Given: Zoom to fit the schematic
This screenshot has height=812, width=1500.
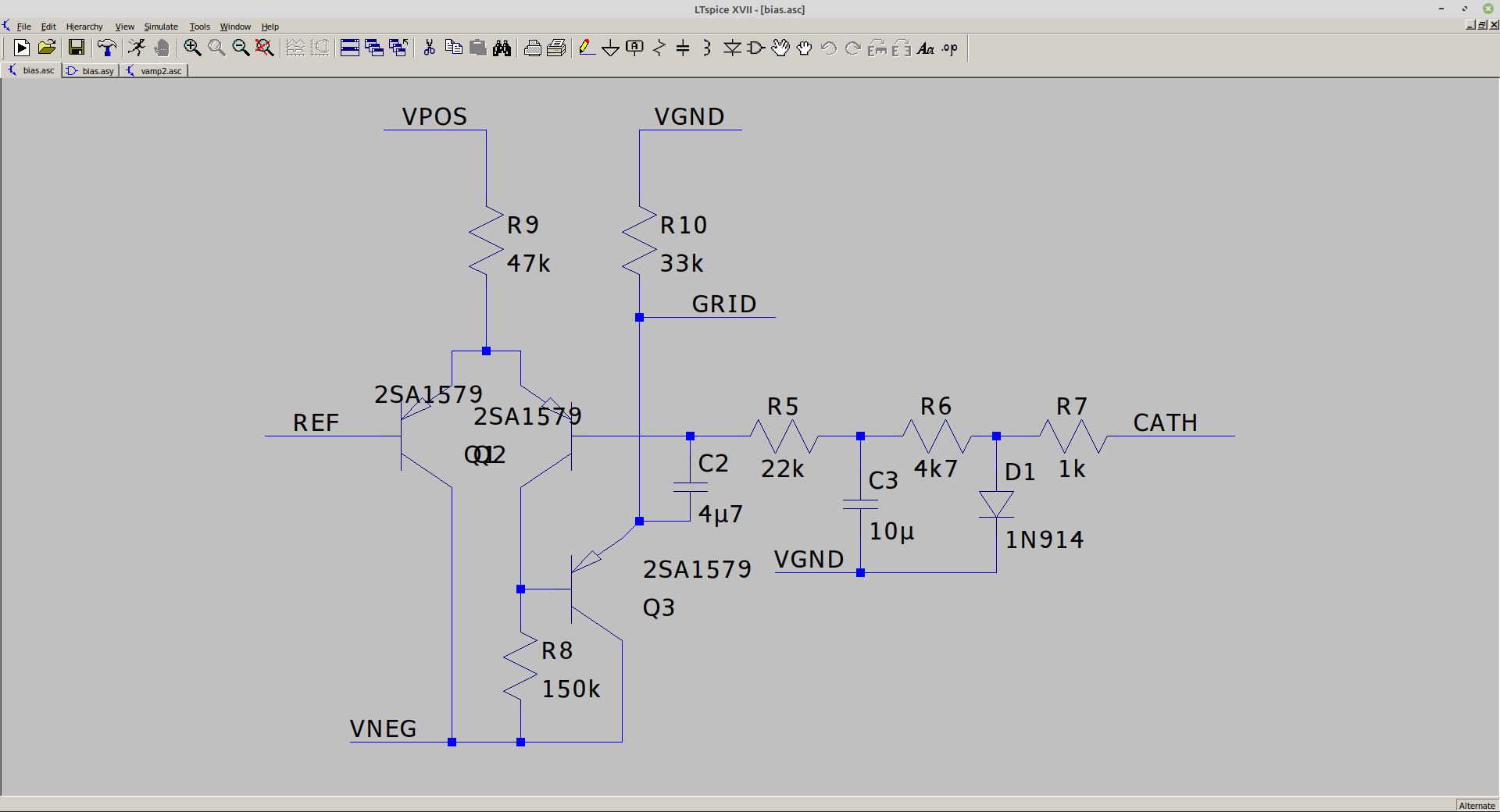Looking at the screenshot, I should pyautogui.click(x=265, y=48).
